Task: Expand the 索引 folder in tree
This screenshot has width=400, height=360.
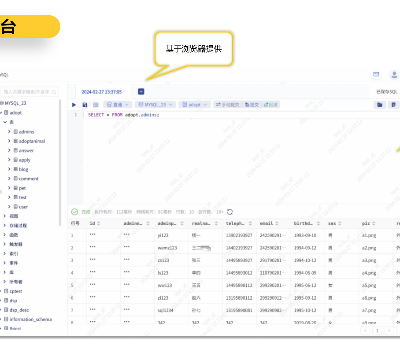Action: (x=5, y=253)
